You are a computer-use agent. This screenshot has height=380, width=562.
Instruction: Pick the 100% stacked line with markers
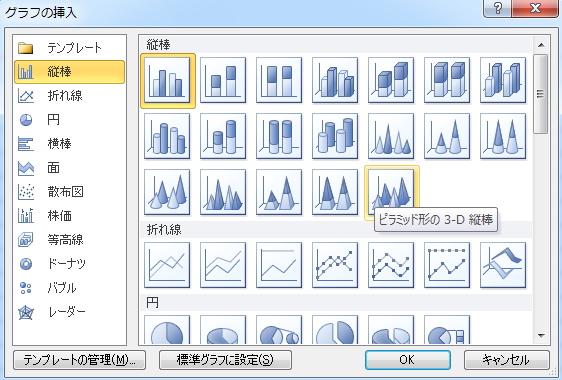tap(447, 265)
